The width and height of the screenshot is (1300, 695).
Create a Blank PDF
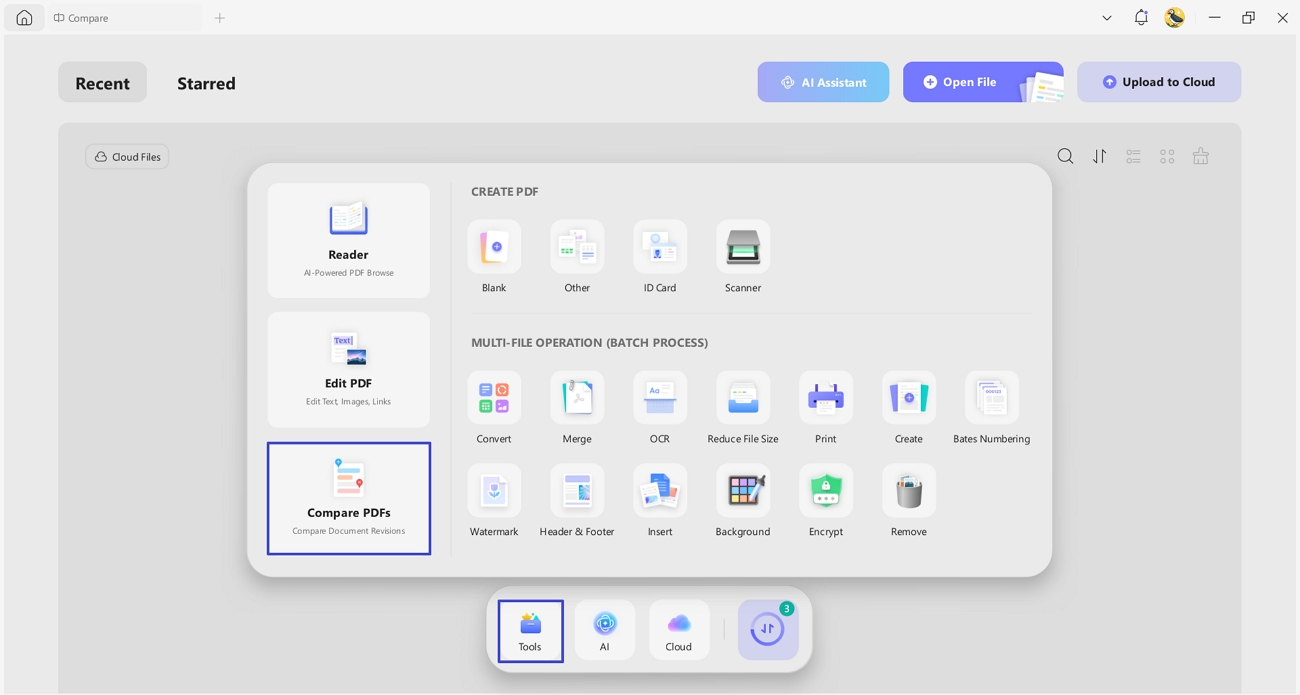tap(494, 247)
